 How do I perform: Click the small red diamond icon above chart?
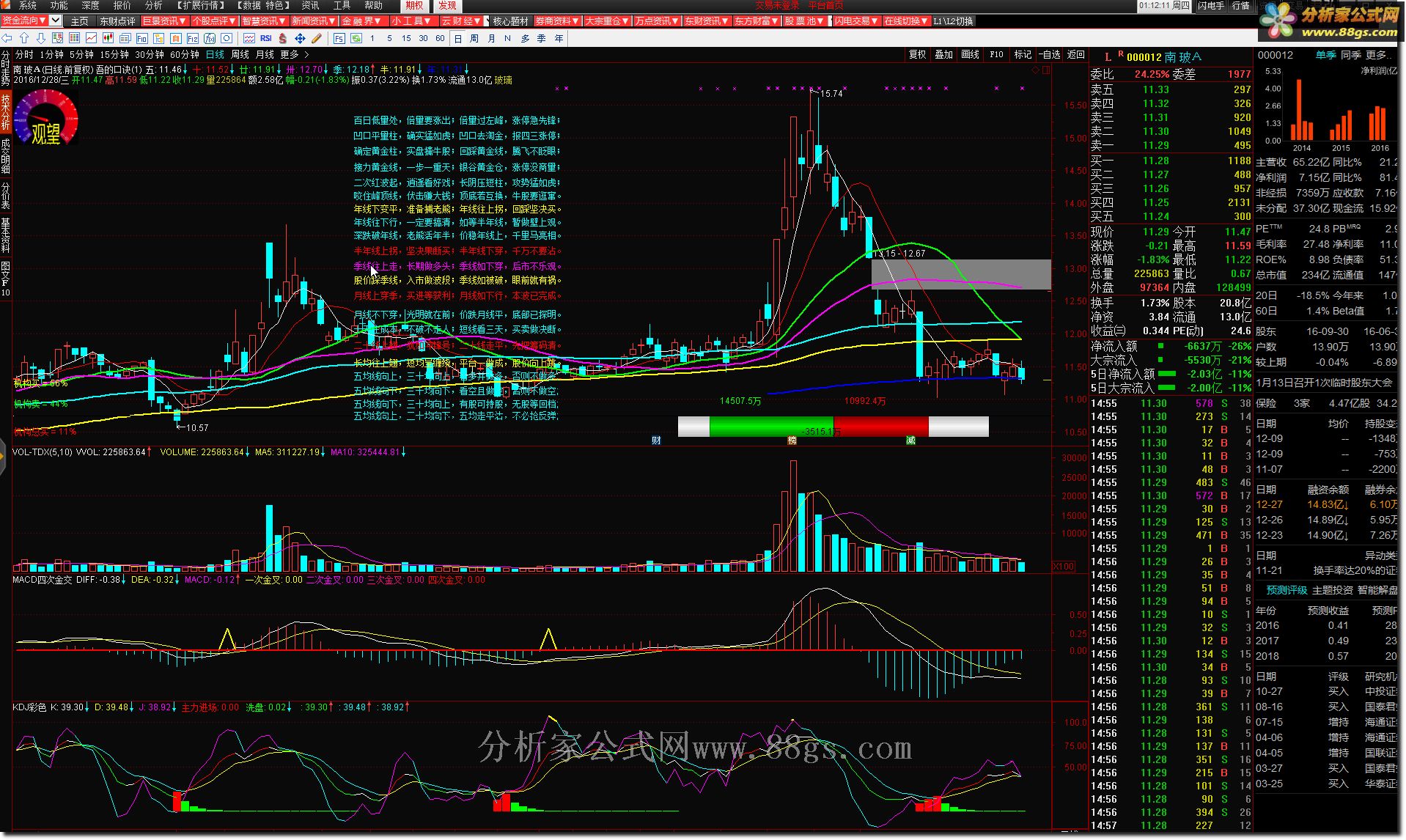pos(1035,70)
